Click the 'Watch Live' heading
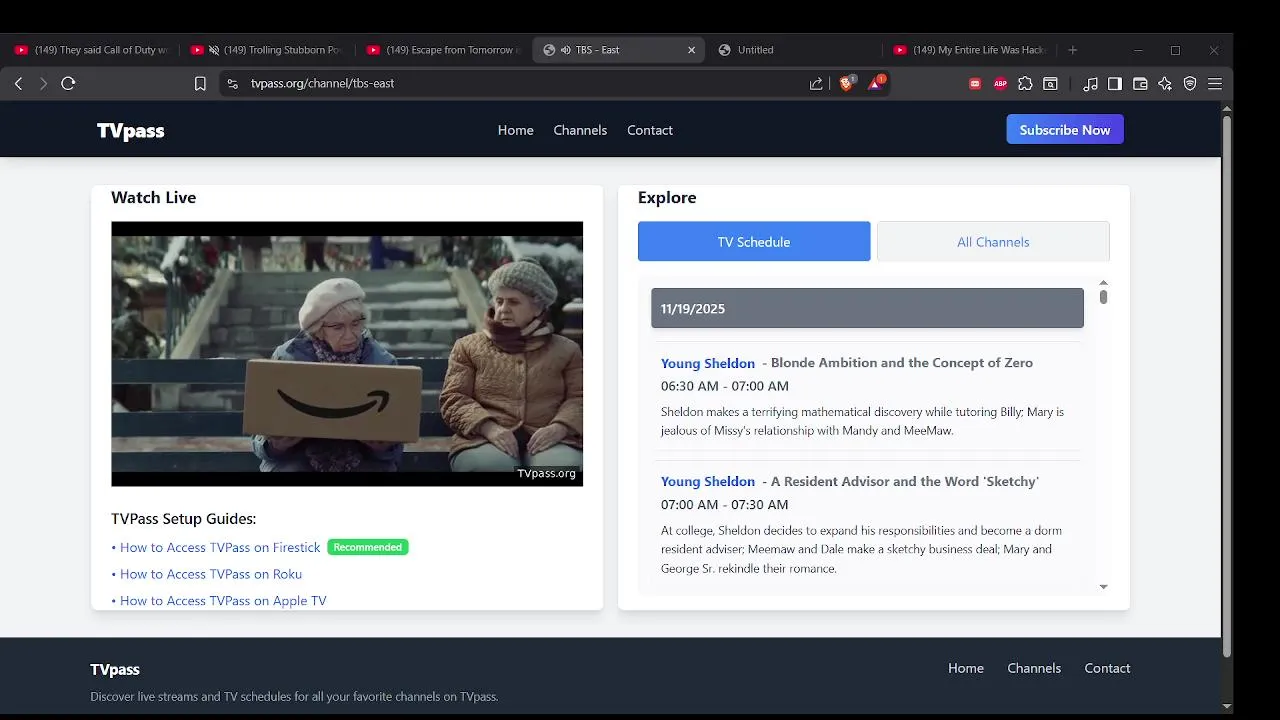 tap(154, 198)
